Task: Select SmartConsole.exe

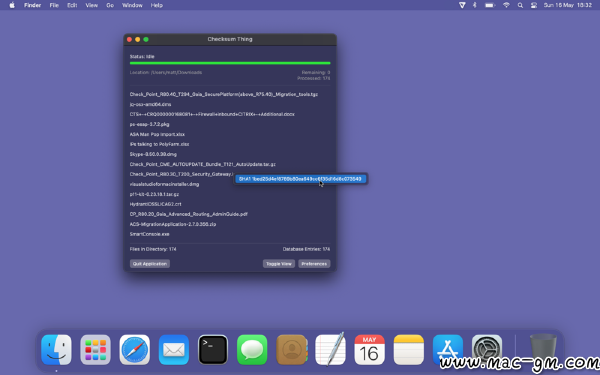Action: (x=149, y=234)
